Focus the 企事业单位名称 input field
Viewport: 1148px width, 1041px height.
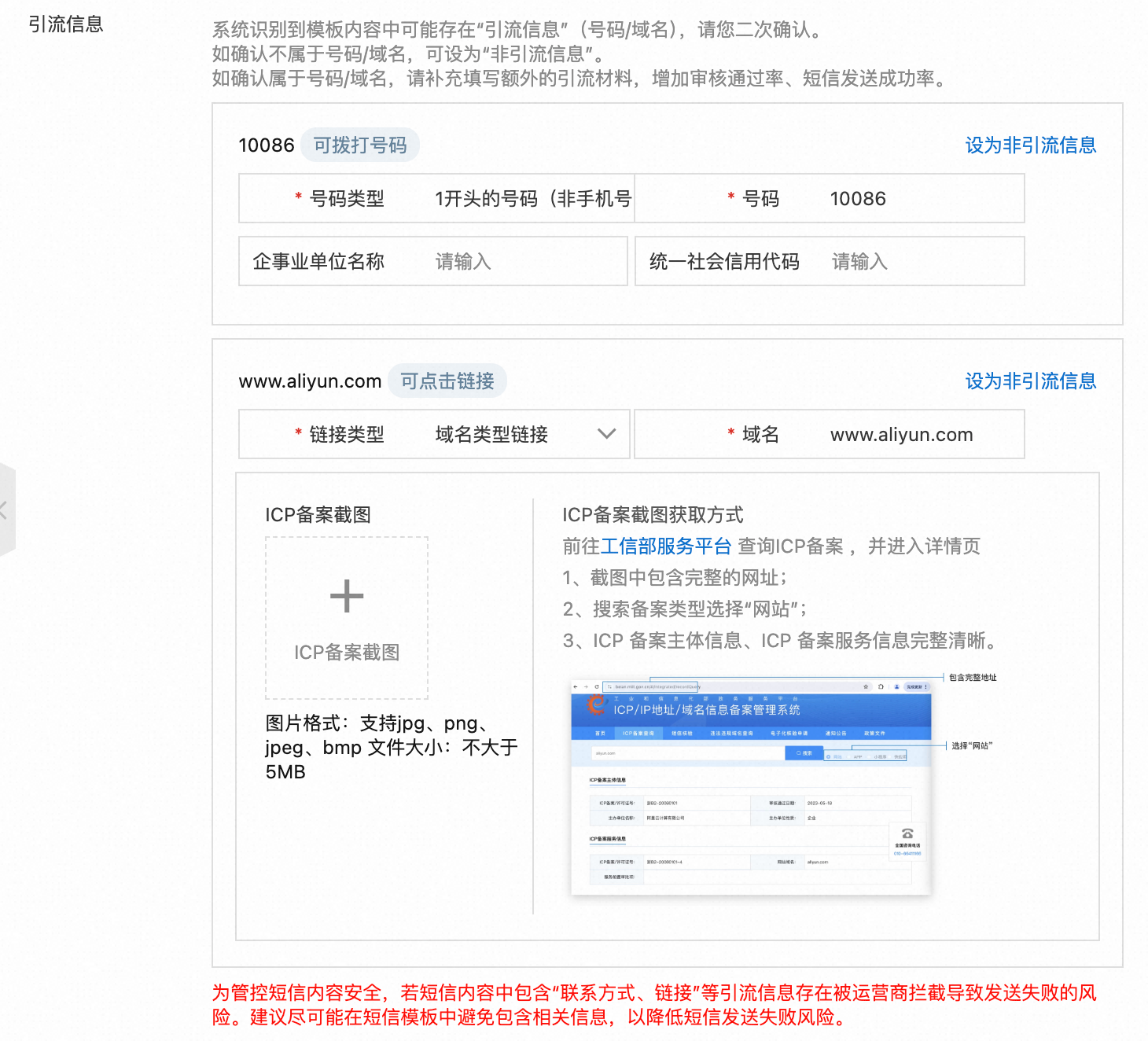(x=433, y=261)
